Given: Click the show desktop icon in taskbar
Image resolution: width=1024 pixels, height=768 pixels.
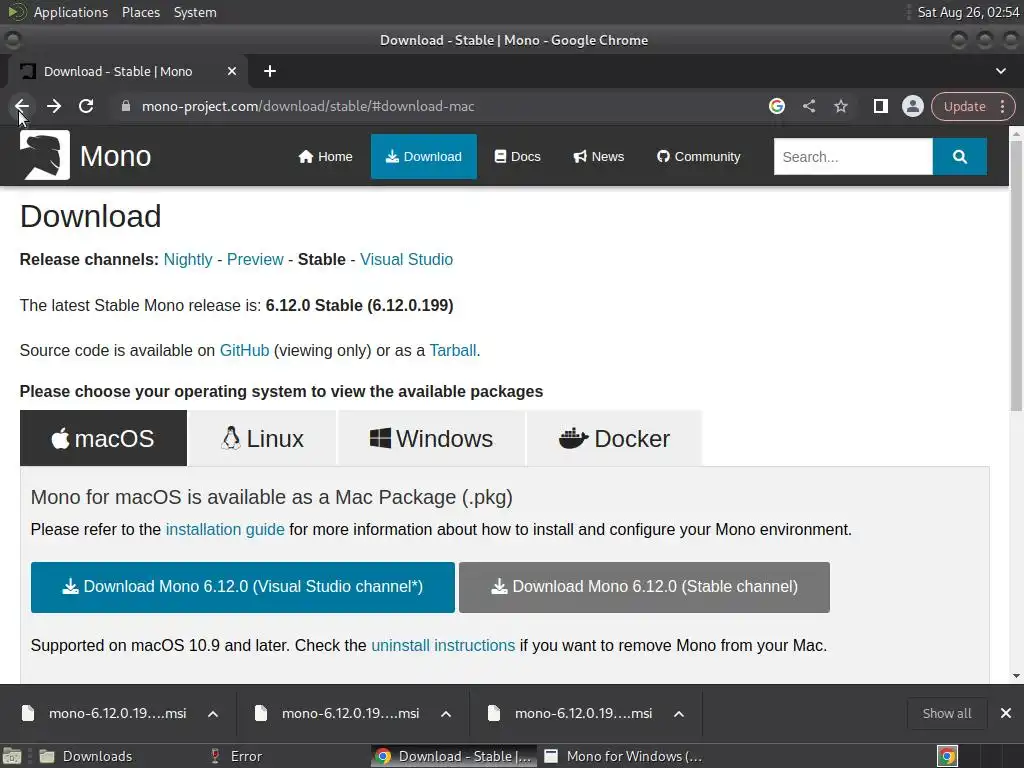Looking at the screenshot, I should point(12,756).
